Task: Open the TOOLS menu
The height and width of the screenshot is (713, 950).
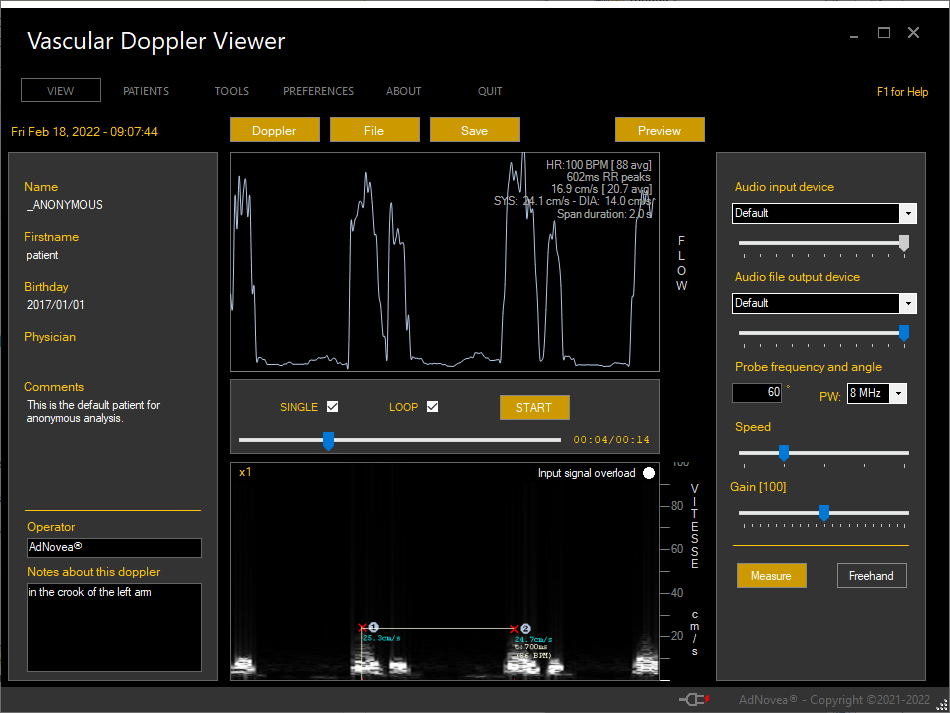Action: (x=231, y=91)
